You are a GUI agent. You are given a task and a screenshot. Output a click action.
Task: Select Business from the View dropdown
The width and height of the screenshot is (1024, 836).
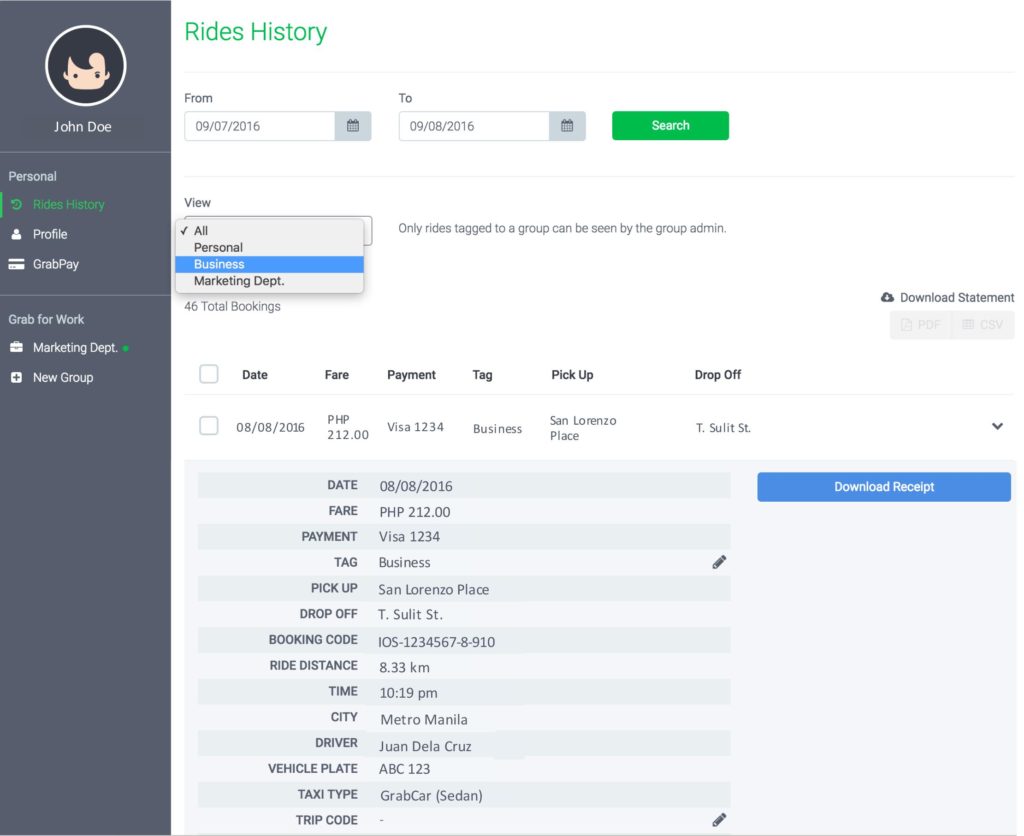click(219, 264)
